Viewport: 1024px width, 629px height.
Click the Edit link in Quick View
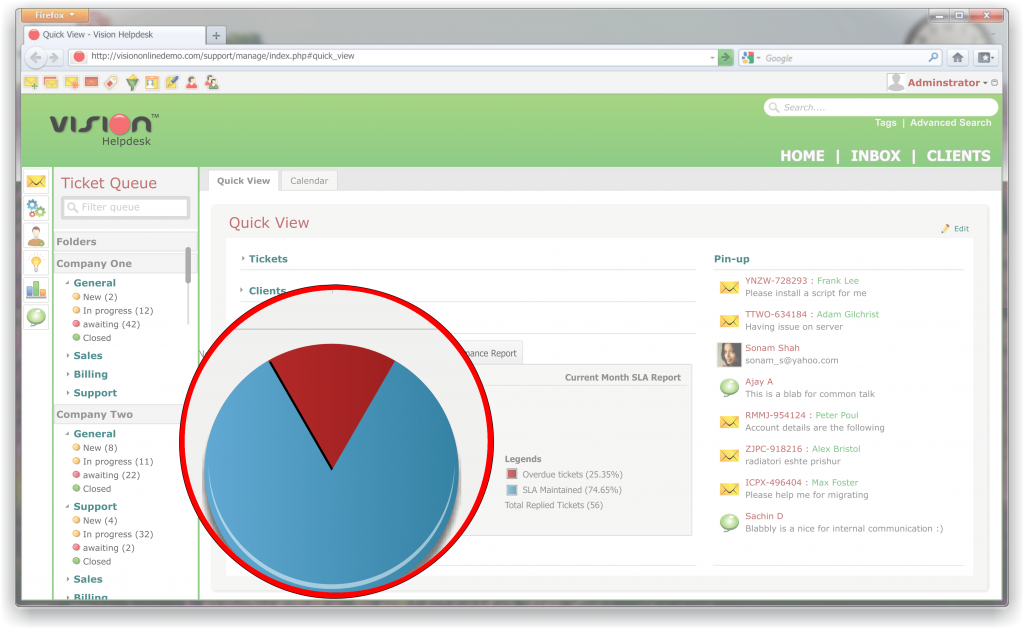(x=960, y=229)
